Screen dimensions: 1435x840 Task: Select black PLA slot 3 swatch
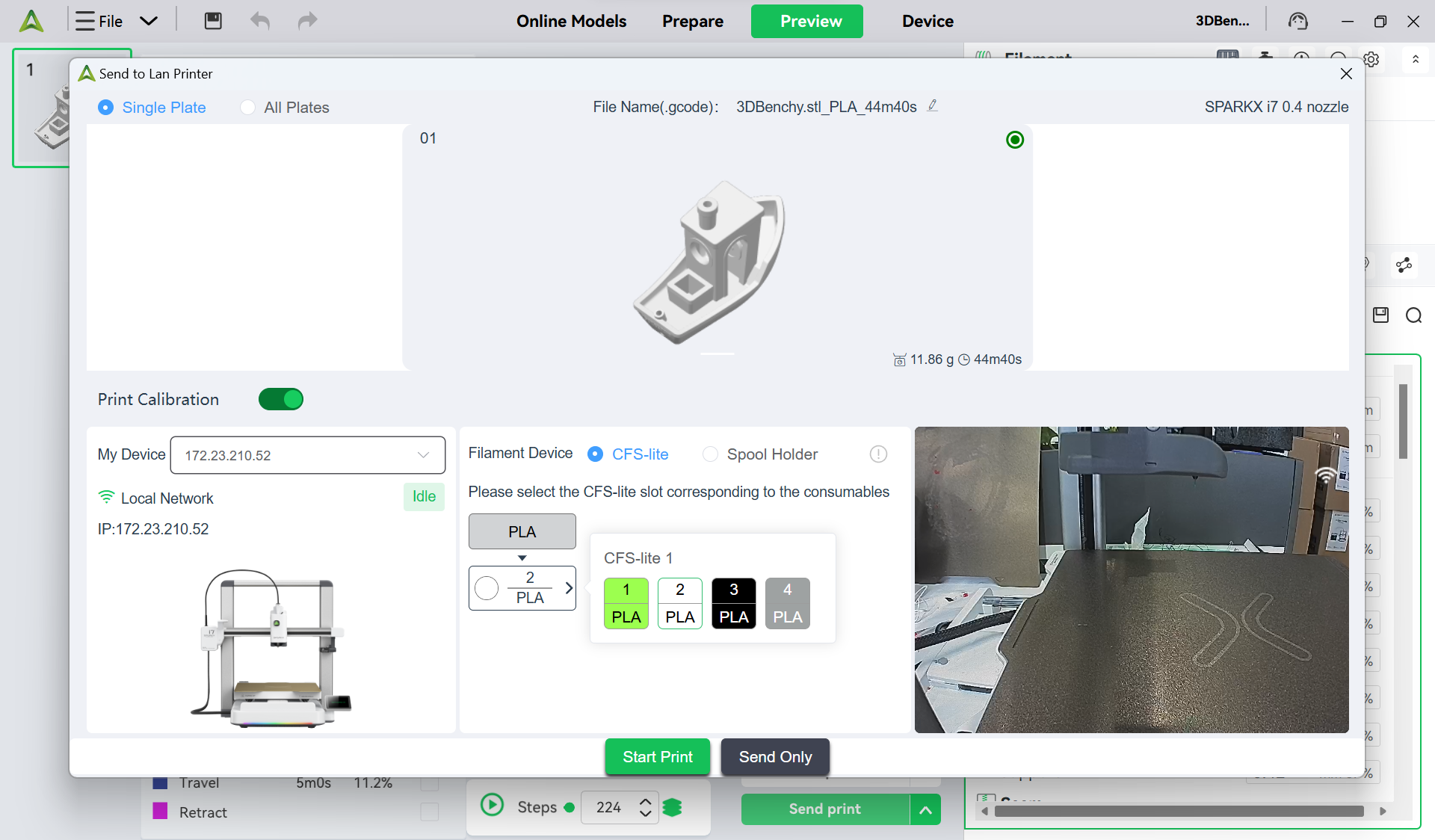[733, 603]
